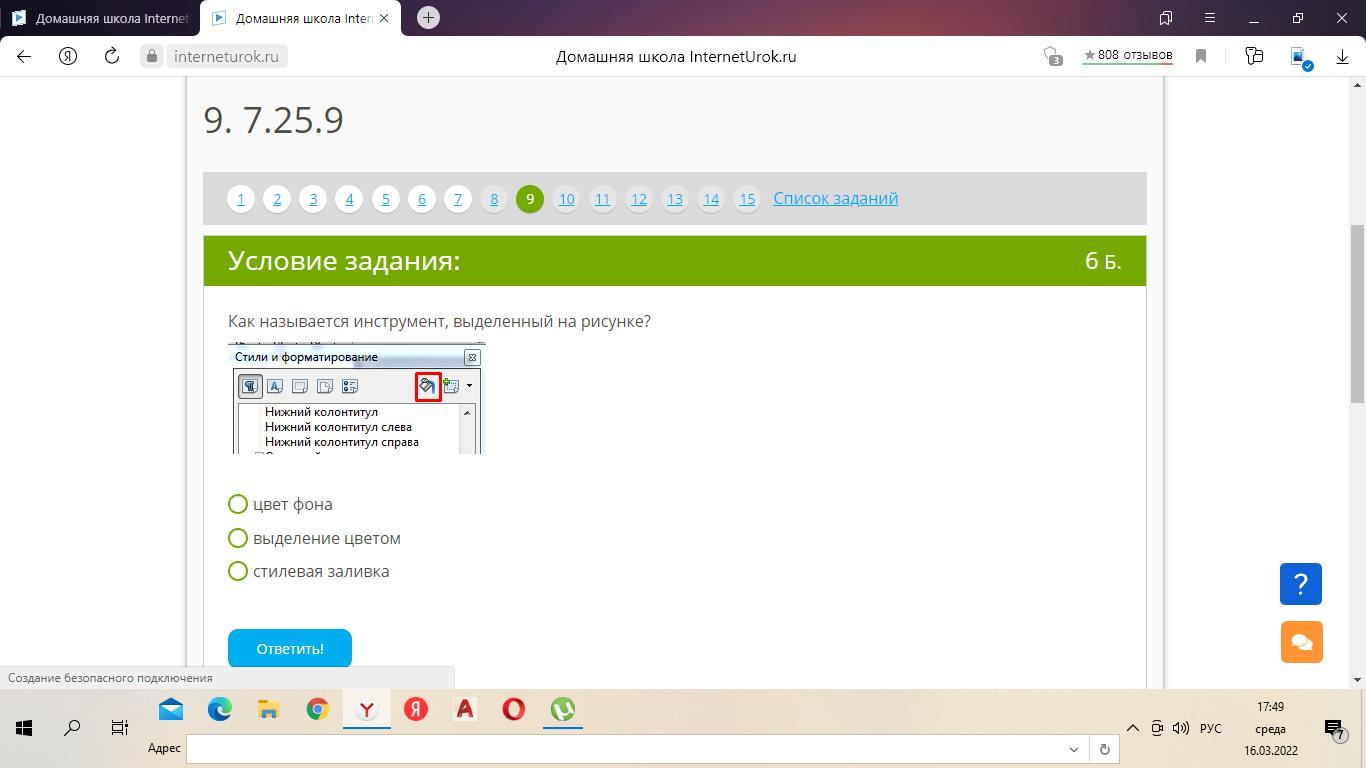This screenshot has height=768, width=1366.
Task: Go to task number 1
Action: pos(241,199)
